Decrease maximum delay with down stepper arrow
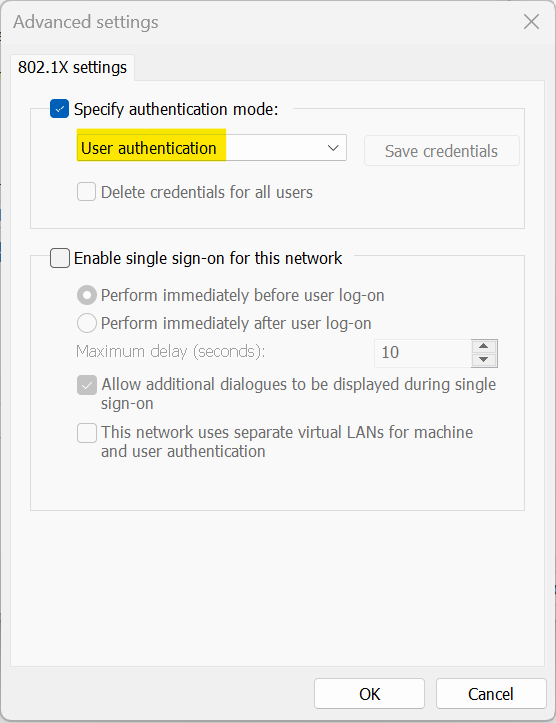This screenshot has height=723, width=556. coord(484,360)
